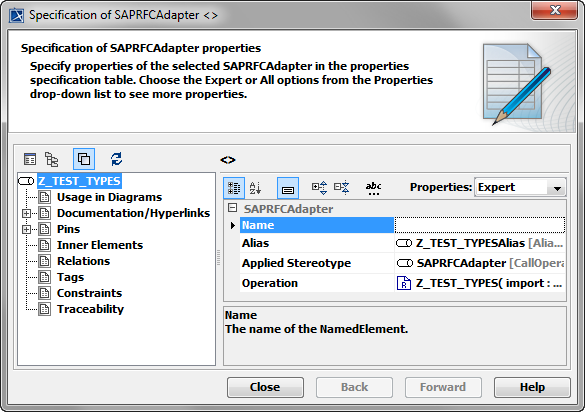Click the specification window table view icon
The height and width of the screenshot is (412, 585).
pyautogui.click(x=30, y=159)
